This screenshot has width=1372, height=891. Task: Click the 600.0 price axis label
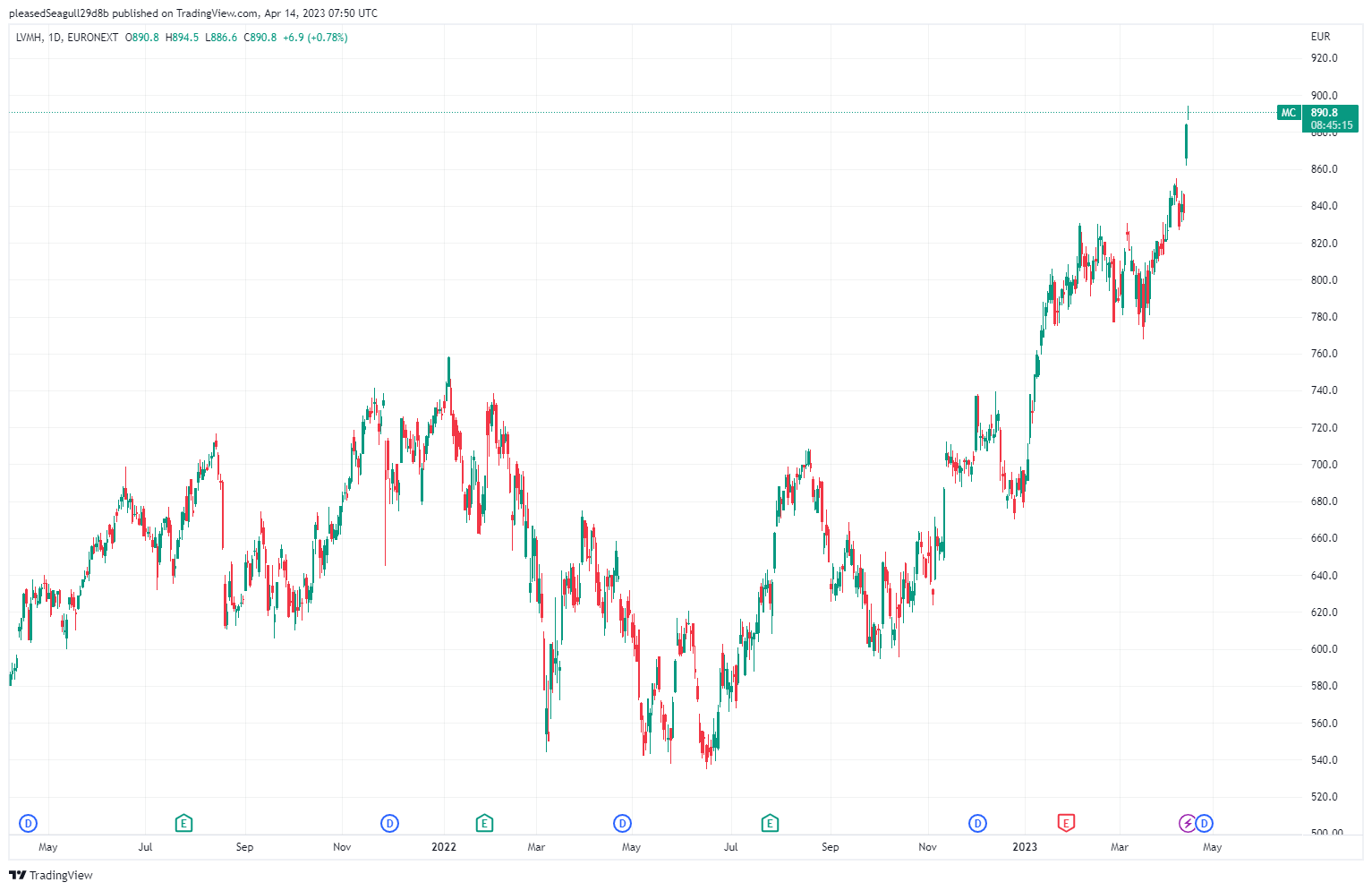tap(1325, 649)
